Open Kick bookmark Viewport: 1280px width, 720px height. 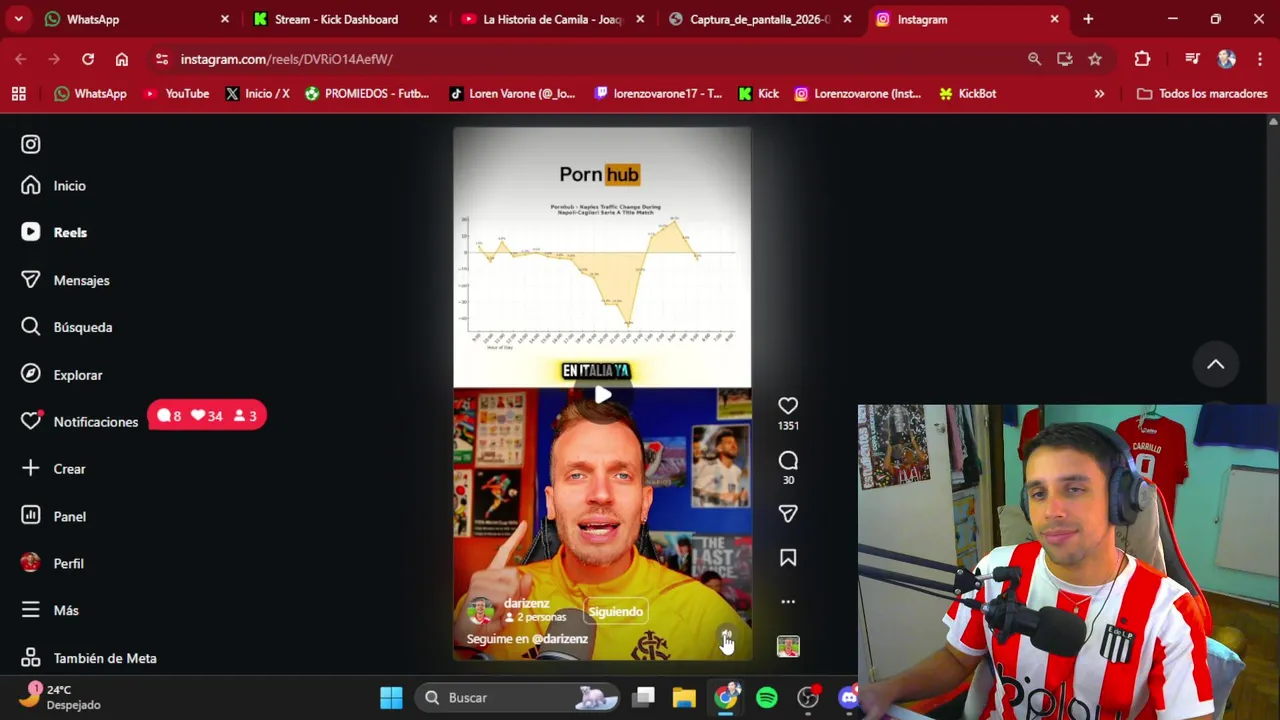[758, 94]
